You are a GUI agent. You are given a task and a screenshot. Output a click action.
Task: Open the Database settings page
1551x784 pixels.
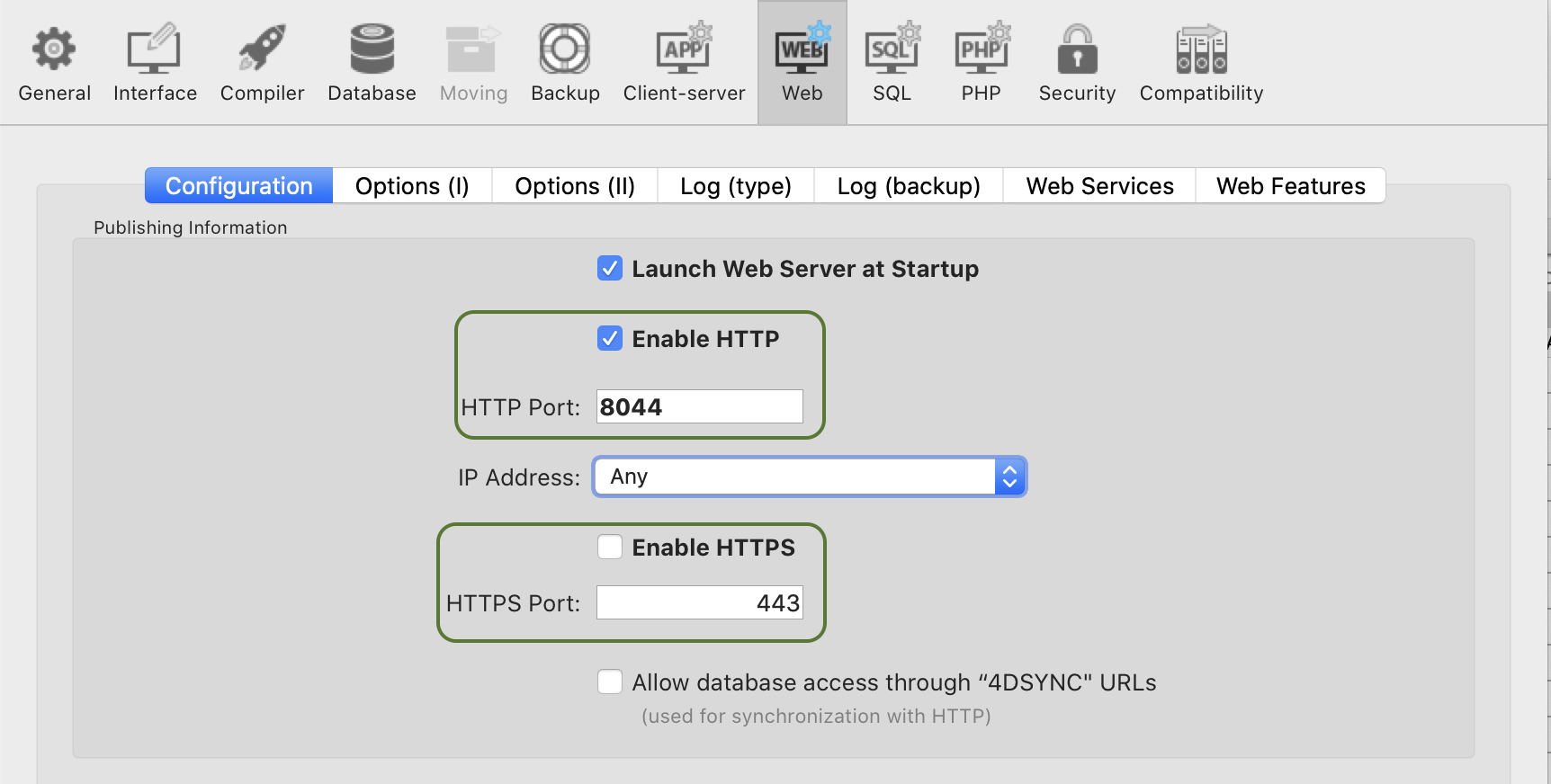[x=372, y=63]
